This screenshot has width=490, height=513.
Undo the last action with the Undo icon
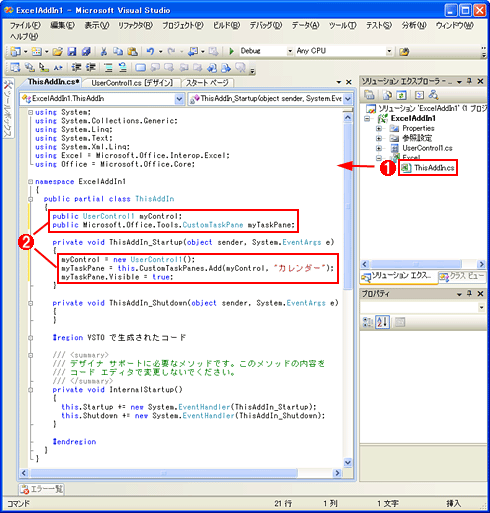point(150,51)
